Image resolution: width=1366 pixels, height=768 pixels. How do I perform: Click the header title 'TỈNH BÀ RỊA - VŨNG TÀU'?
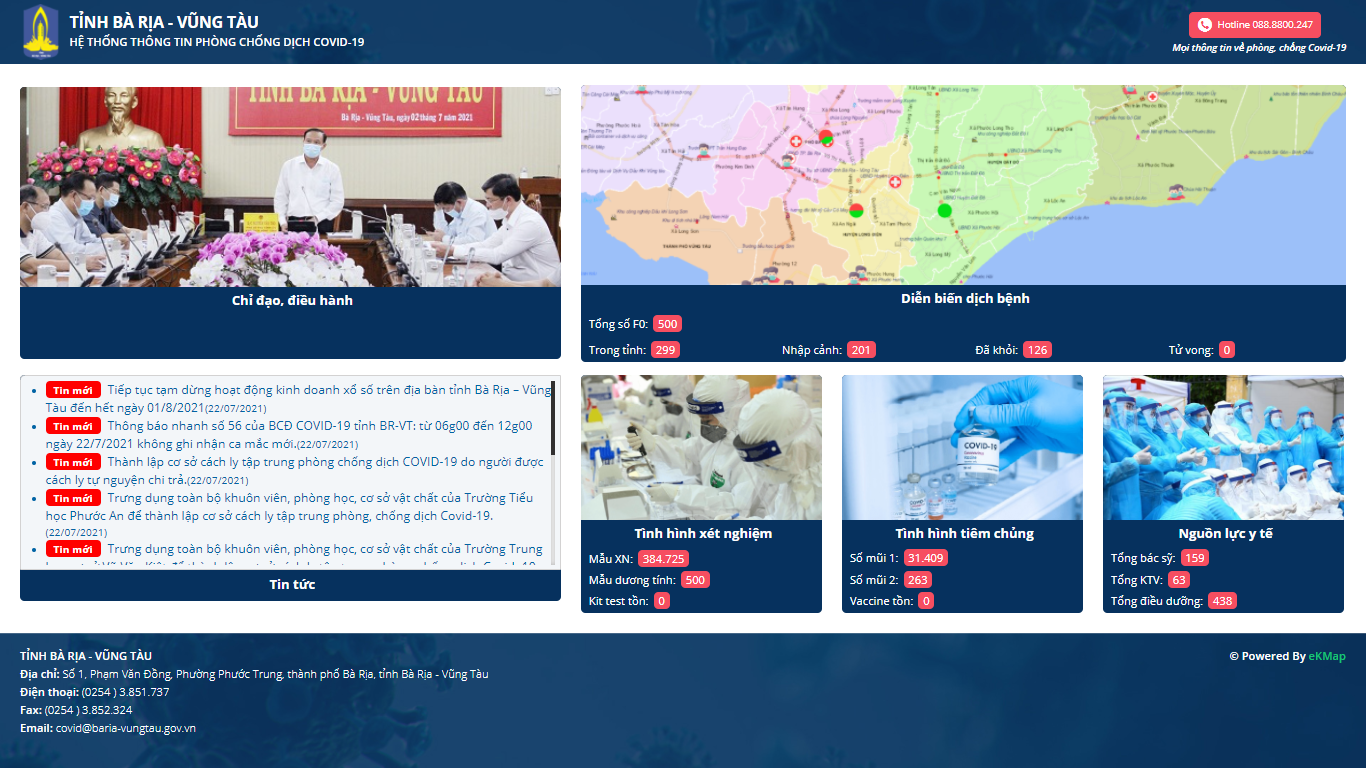click(x=164, y=22)
